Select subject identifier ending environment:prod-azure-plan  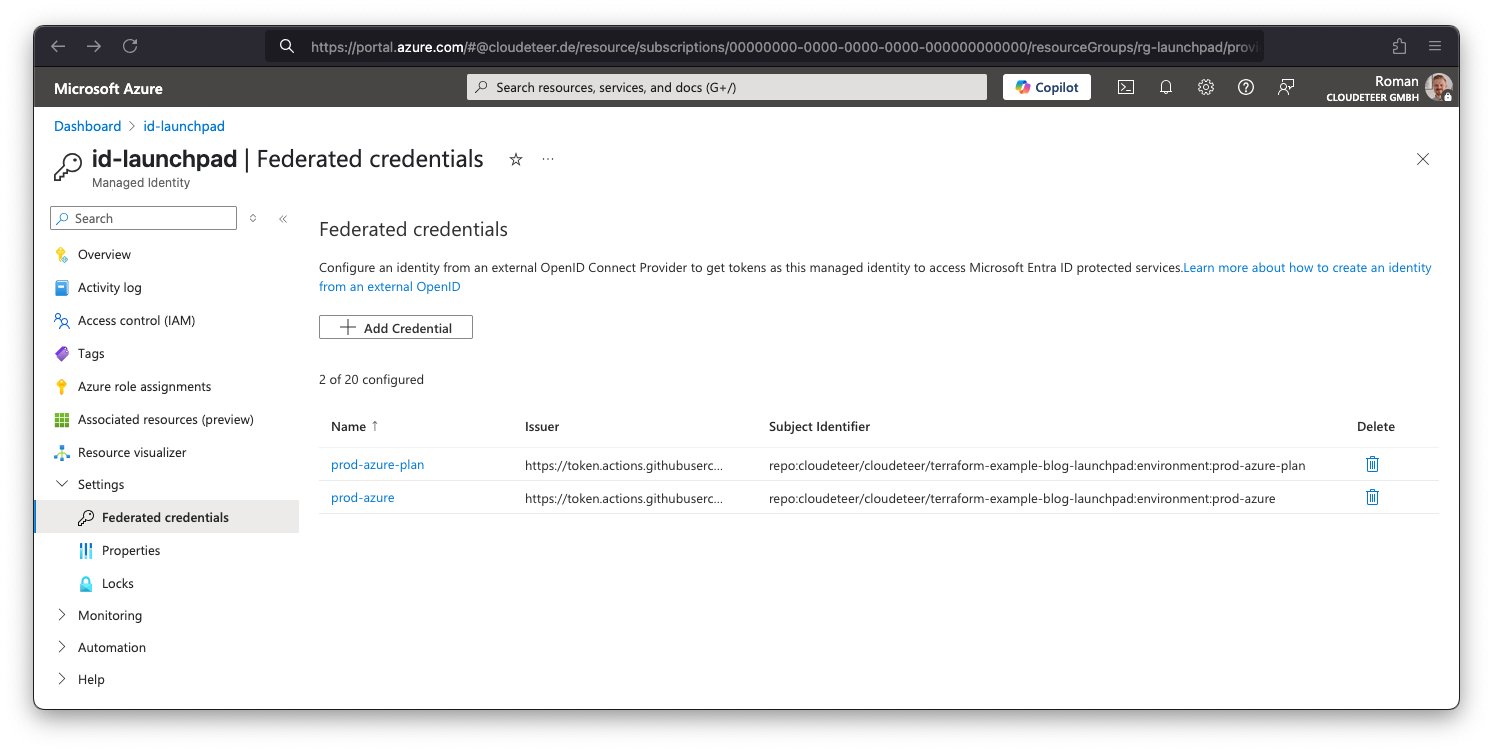click(1037, 465)
